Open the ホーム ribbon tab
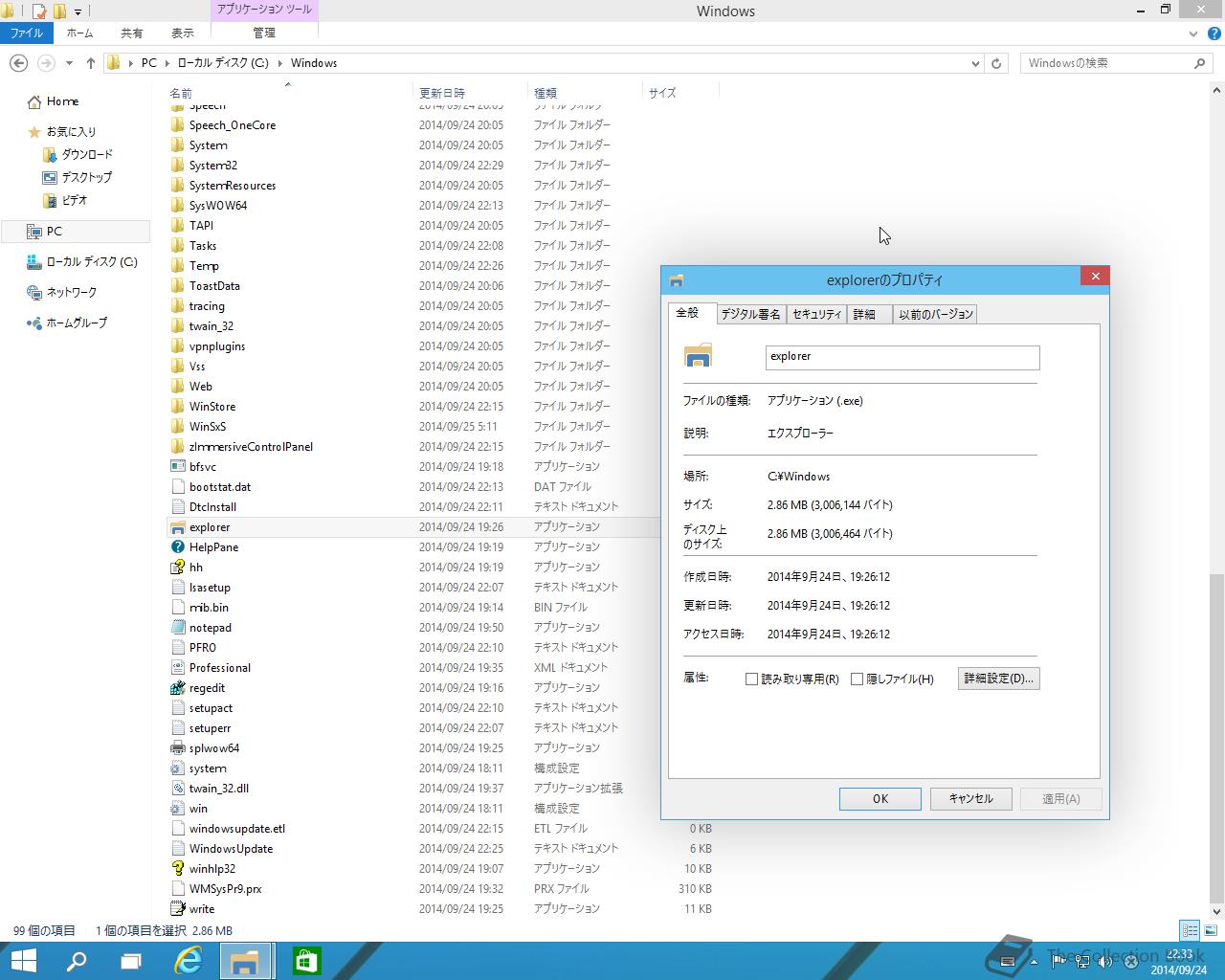The image size is (1225, 980). (79, 33)
